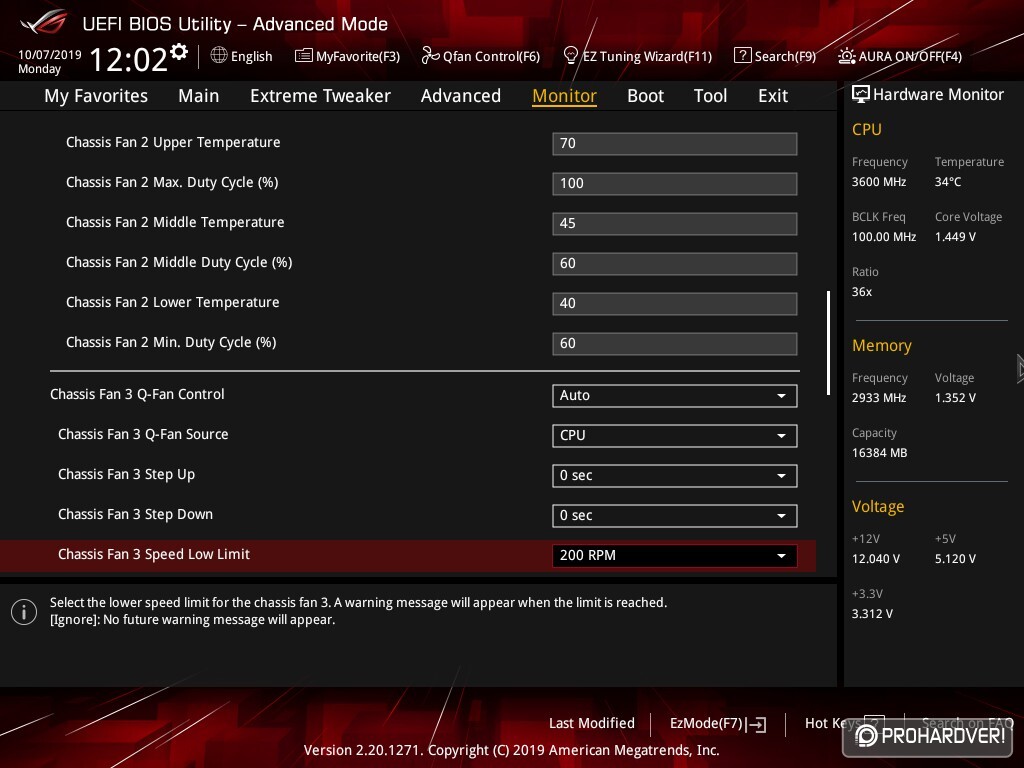This screenshot has width=1024, height=768.
Task: Open the Exit tab
Action: click(x=773, y=96)
